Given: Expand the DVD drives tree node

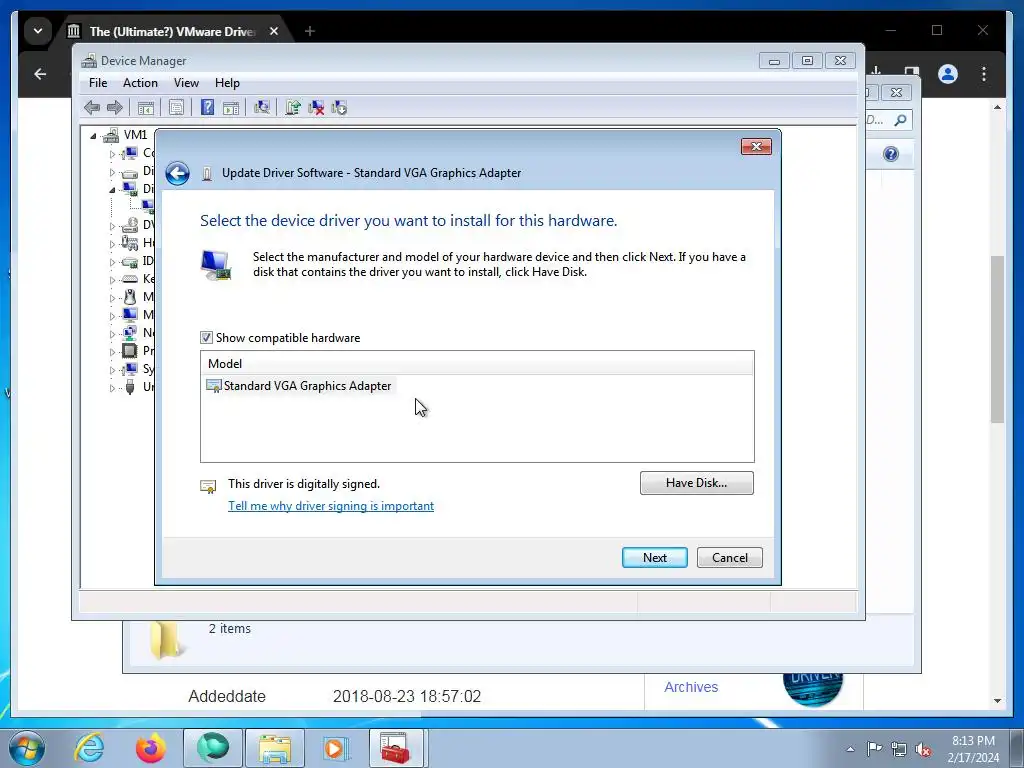Looking at the screenshot, I should (112, 226).
